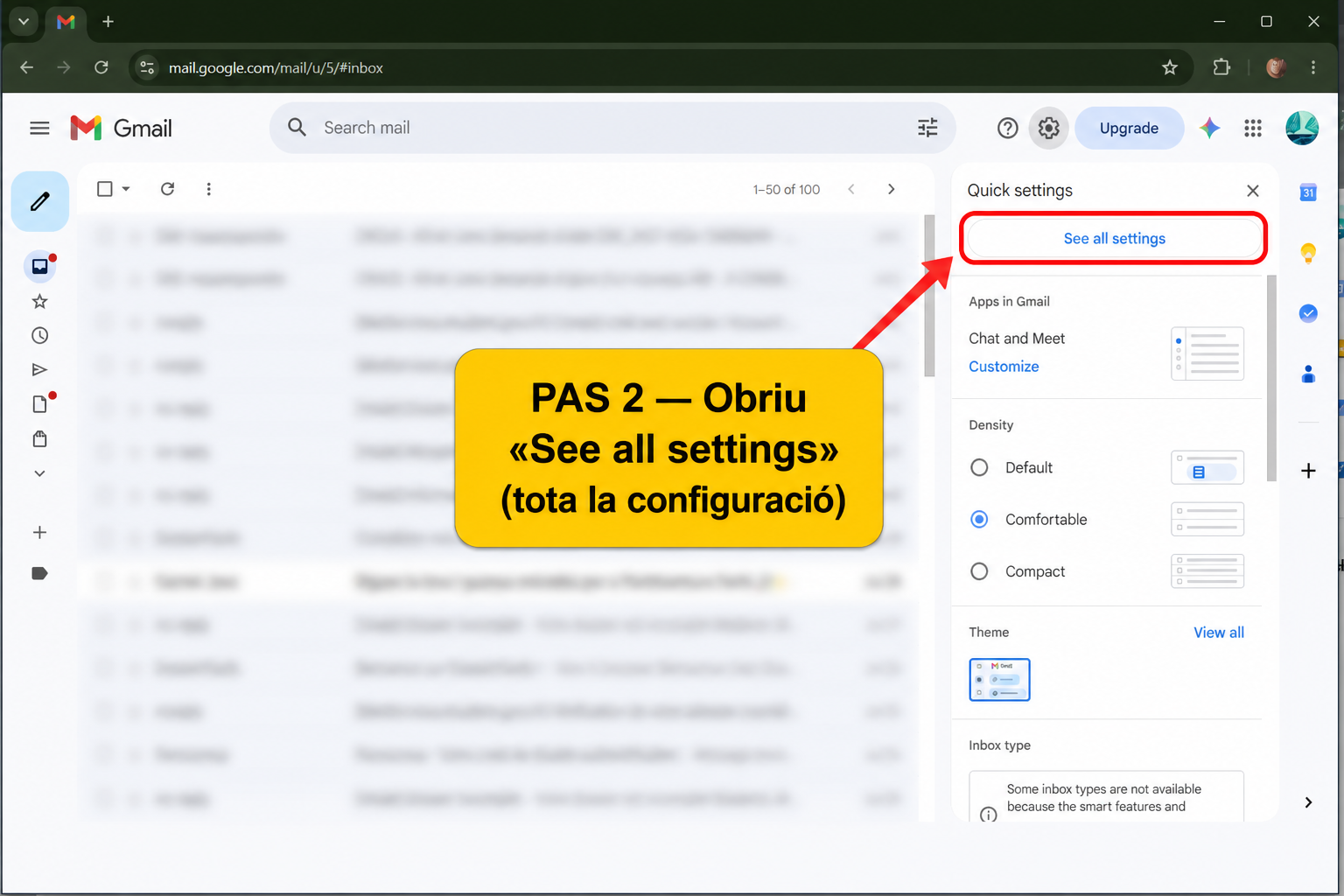Viewport: 1344px width, 896px height.
Task: Click the Comfortable density preview image
Action: click(1207, 519)
